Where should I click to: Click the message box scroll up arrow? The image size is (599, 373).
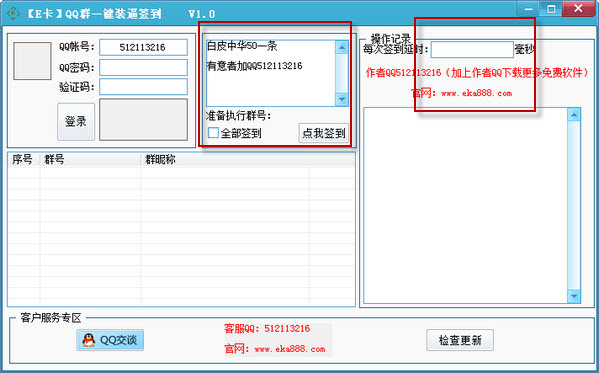click(x=342, y=47)
